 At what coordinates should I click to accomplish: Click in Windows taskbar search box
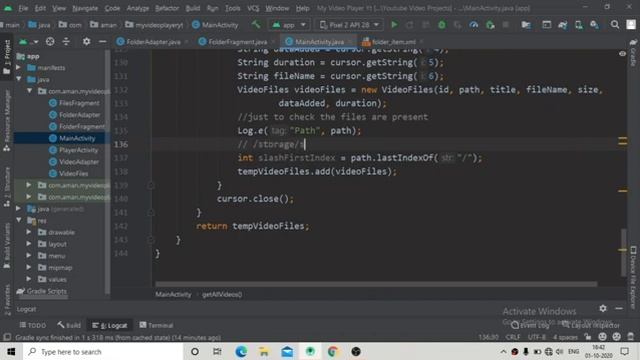point(102,351)
